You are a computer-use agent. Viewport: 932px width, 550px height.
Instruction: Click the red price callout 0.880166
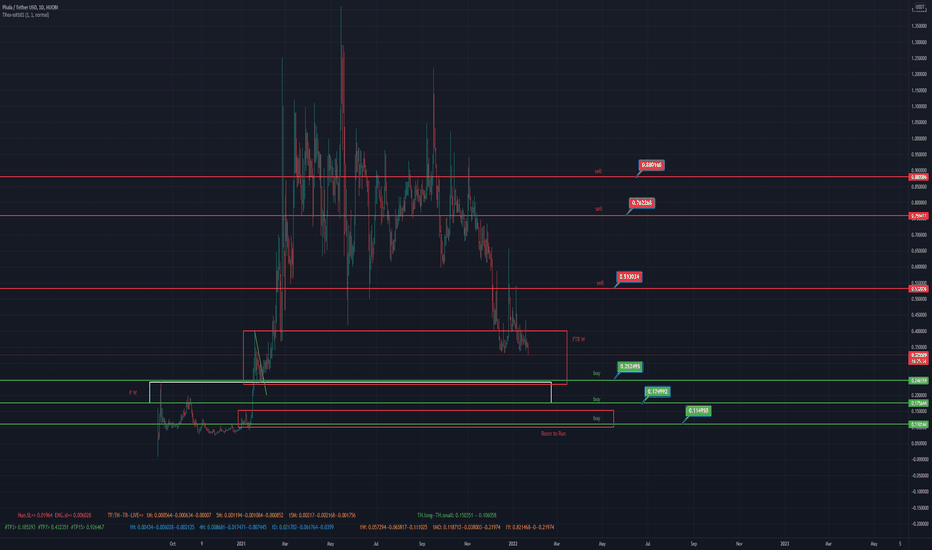tap(651, 165)
